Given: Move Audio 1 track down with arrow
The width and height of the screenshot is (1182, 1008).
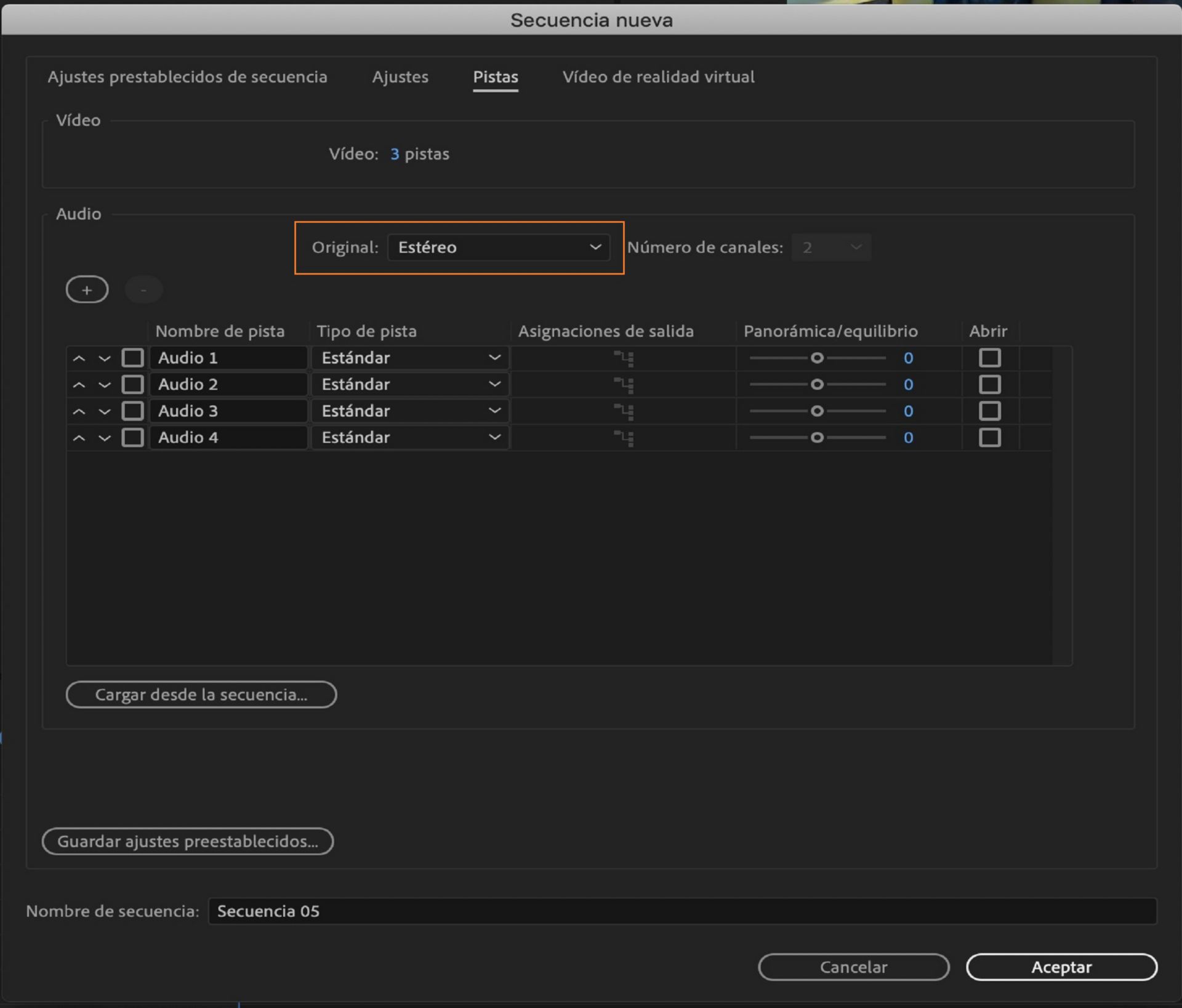Looking at the screenshot, I should click(x=105, y=358).
